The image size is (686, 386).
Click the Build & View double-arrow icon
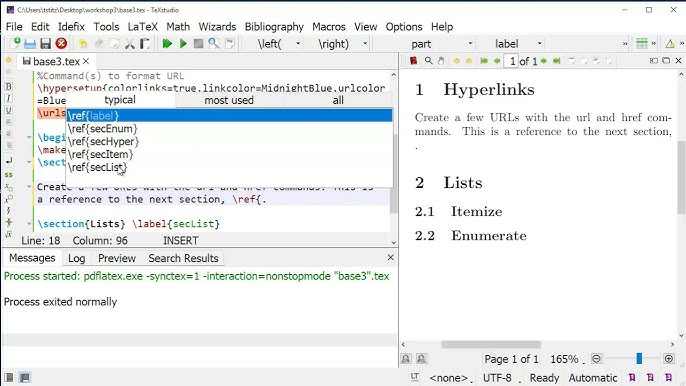167,44
